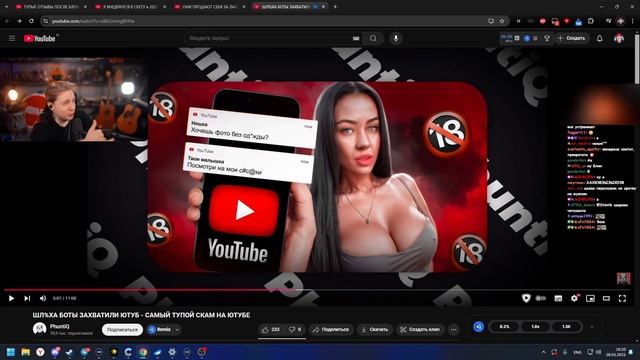Open the PhuntiQ channel name link
The height and width of the screenshot is (360, 640).
coord(60,326)
